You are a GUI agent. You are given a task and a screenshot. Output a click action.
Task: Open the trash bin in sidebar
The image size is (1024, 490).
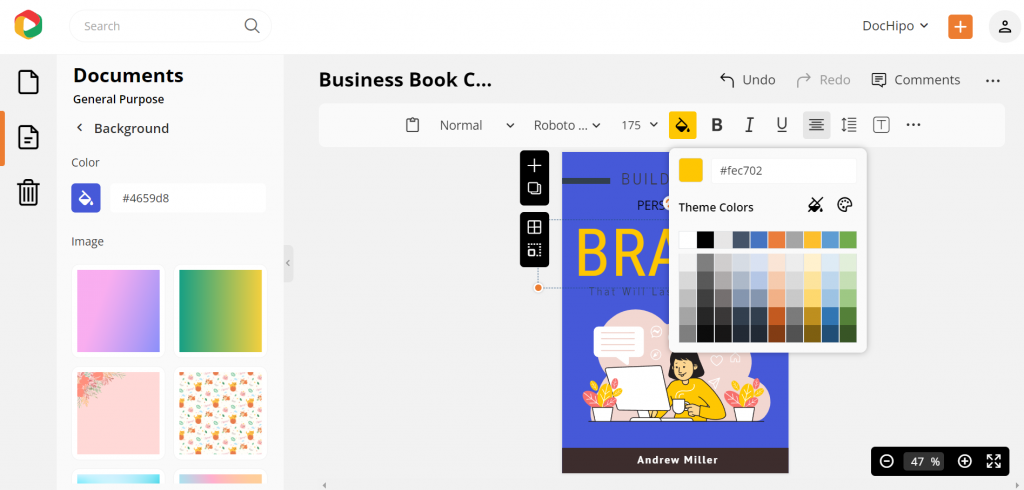pyautogui.click(x=28, y=193)
